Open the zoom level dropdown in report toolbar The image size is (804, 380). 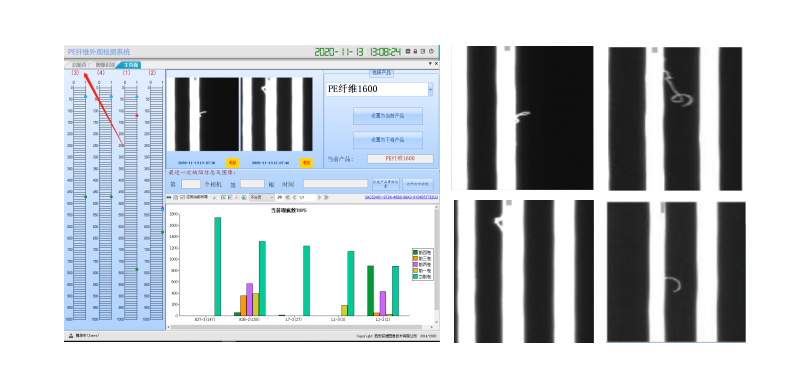tap(261, 197)
